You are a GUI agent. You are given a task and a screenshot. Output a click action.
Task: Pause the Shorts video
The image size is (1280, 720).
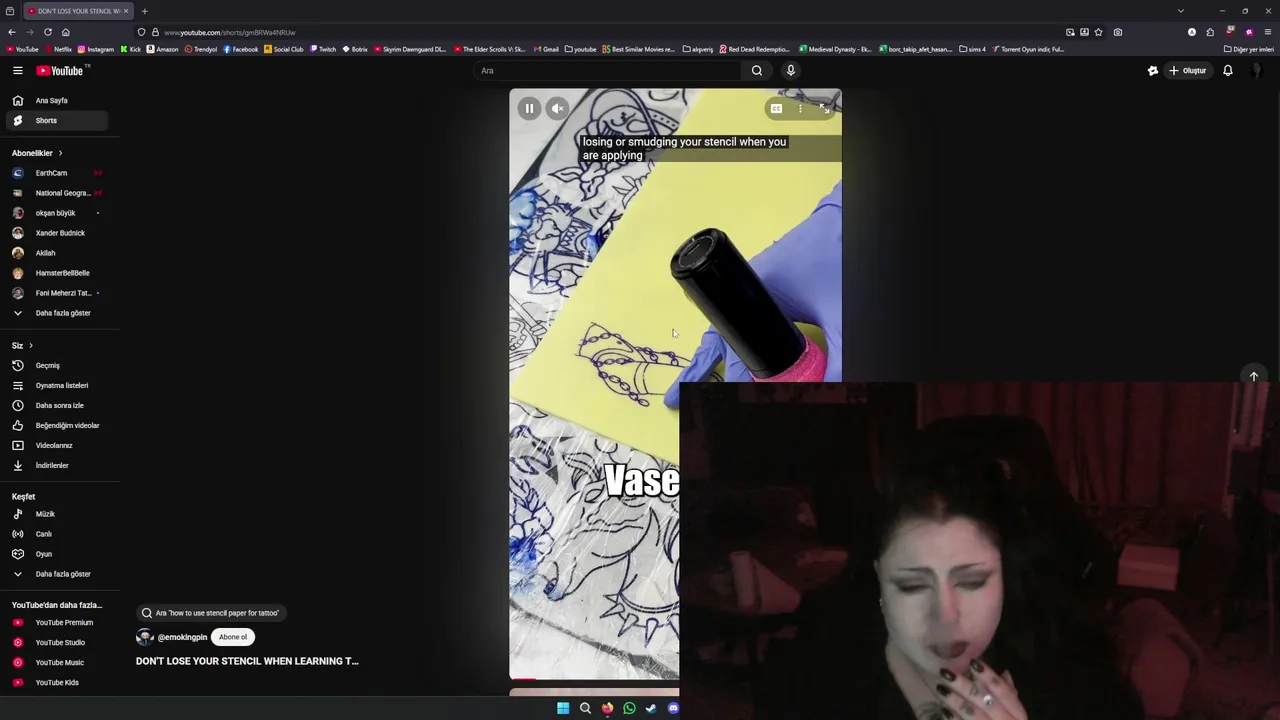529,108
